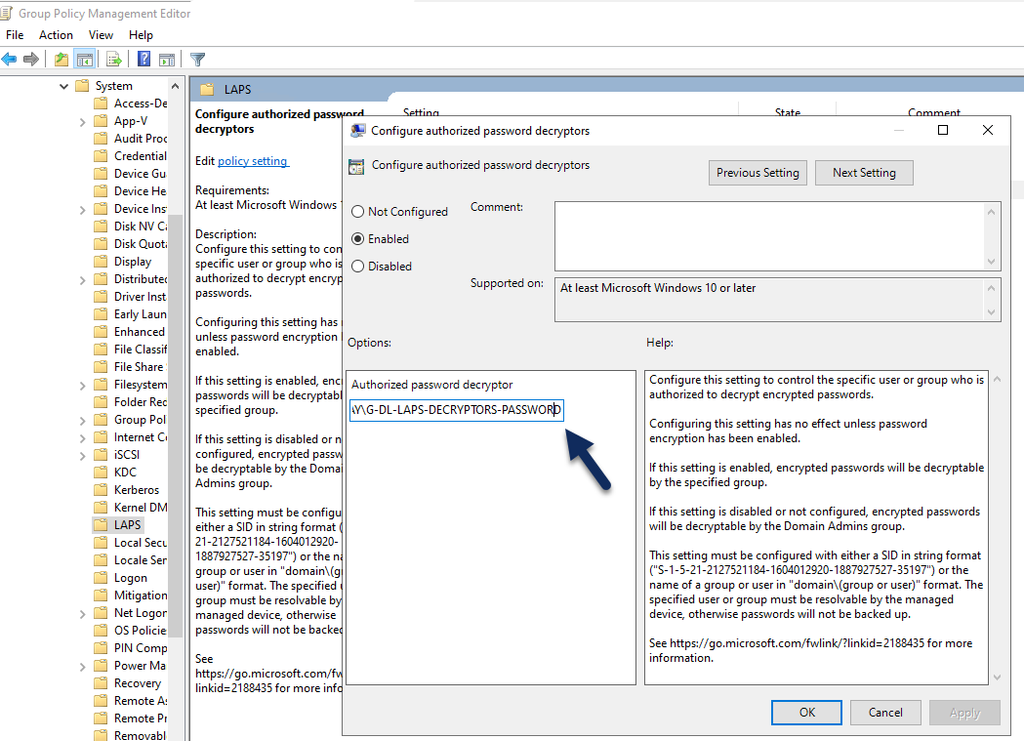Click the Logon folder icon
This screenshot has height=741, width=1024.
[101, 578]
